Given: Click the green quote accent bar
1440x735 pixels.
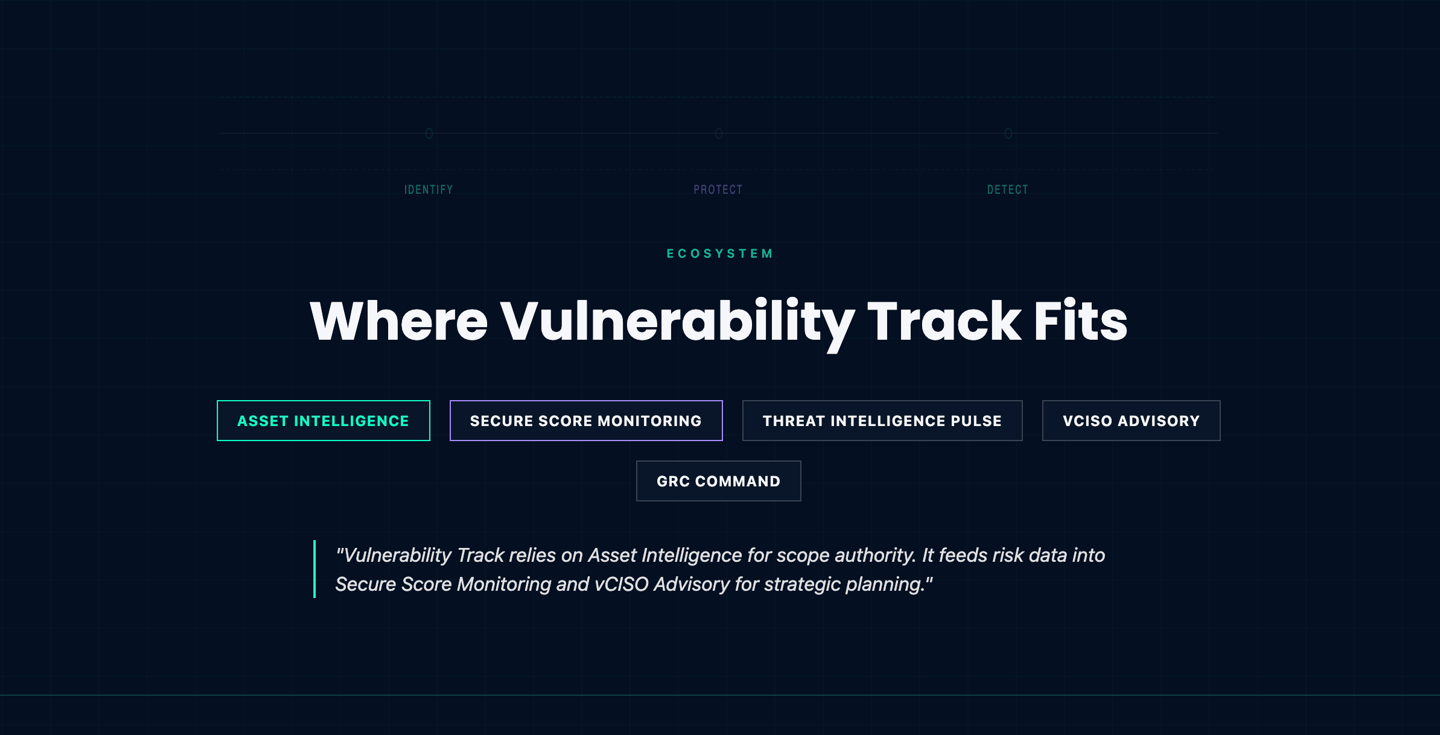Looking at the screenshot, I should click(315, 569).
